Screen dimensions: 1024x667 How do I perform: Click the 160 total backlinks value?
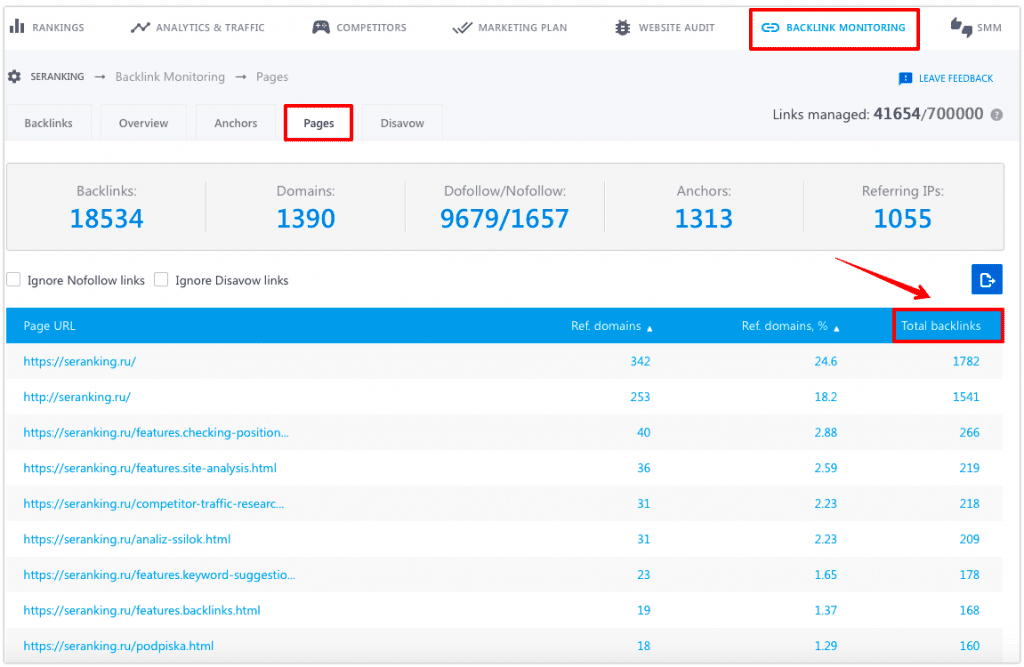(969, 645)
